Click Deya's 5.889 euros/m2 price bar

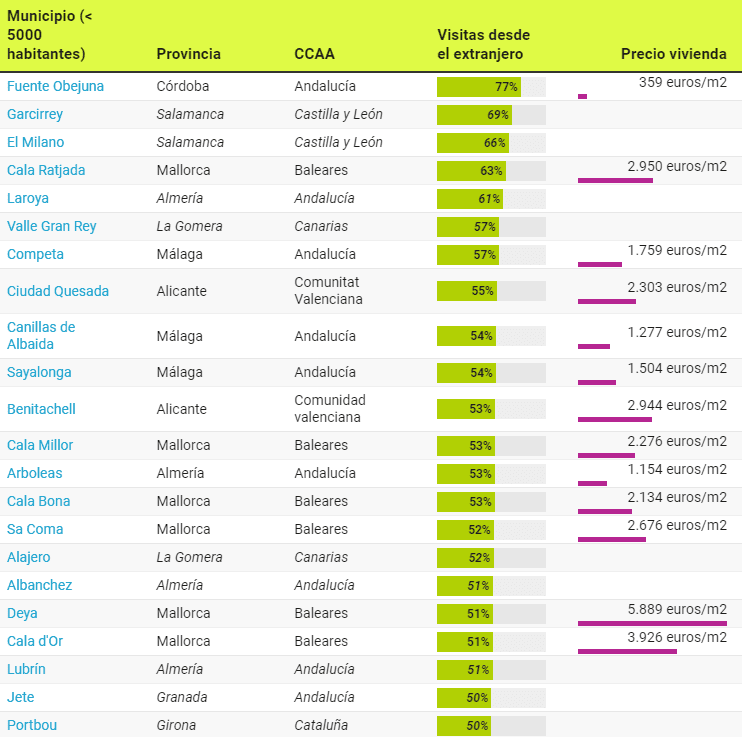tap(651, 623)
